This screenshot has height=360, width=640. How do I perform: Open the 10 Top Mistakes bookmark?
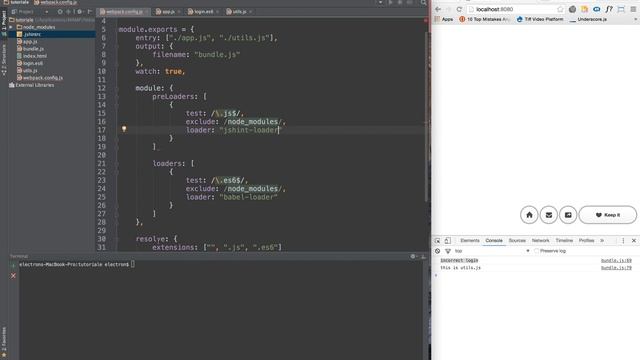click(x=485, y=19)
